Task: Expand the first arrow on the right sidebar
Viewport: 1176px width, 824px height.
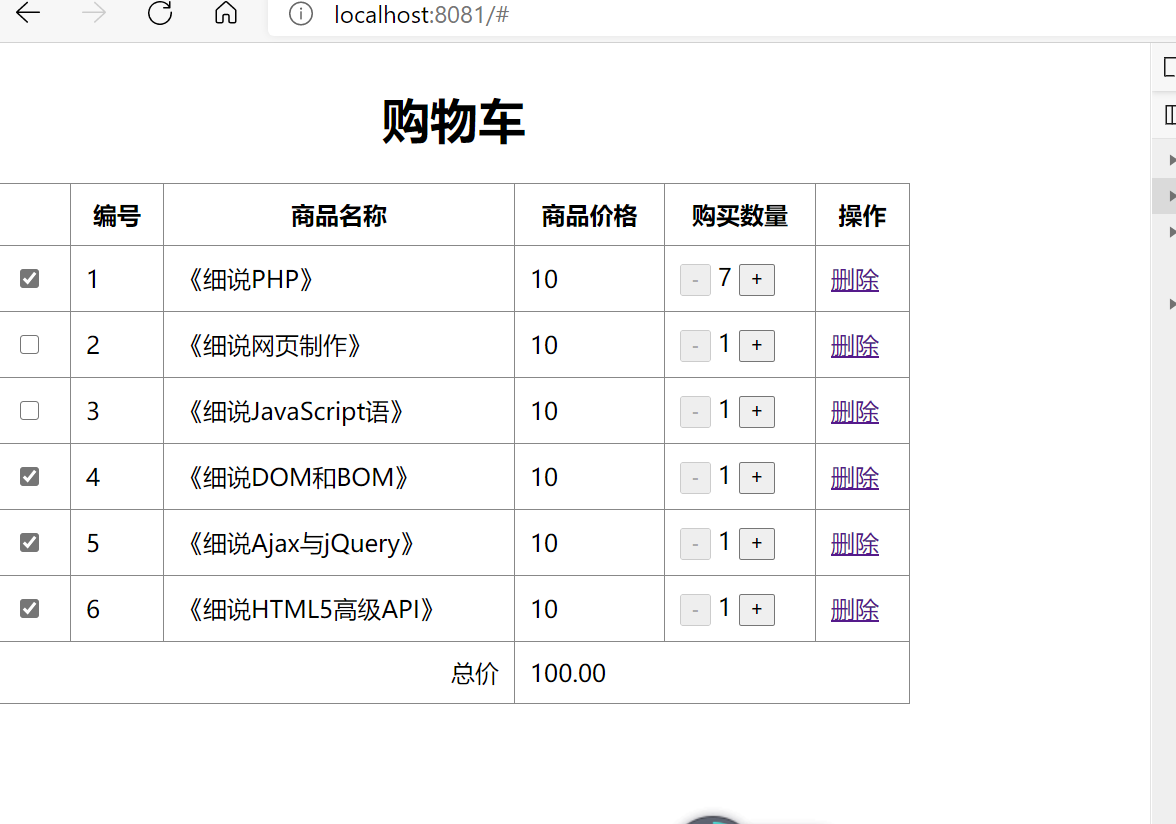Action: coord(1169,159)
